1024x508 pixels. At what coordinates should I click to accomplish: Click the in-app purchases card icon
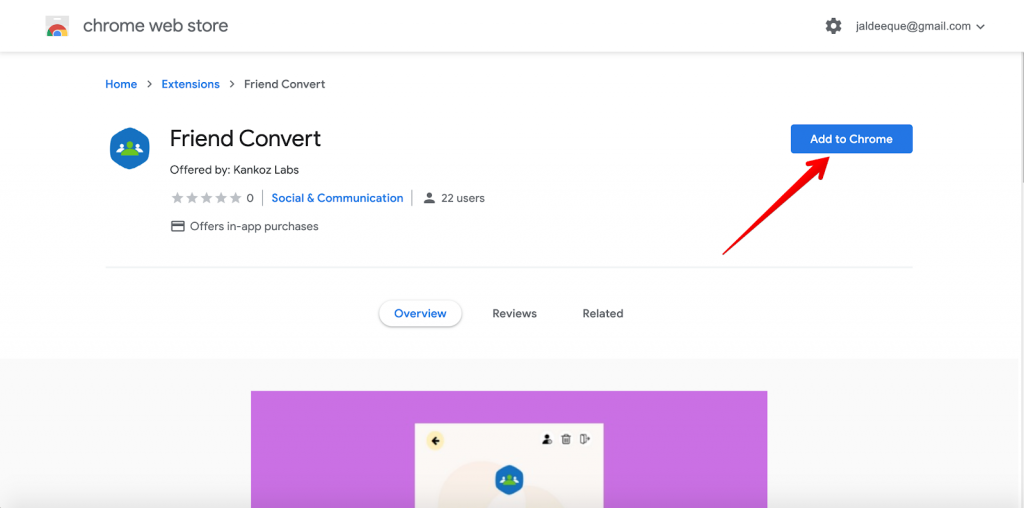click(x=178, y=227)
